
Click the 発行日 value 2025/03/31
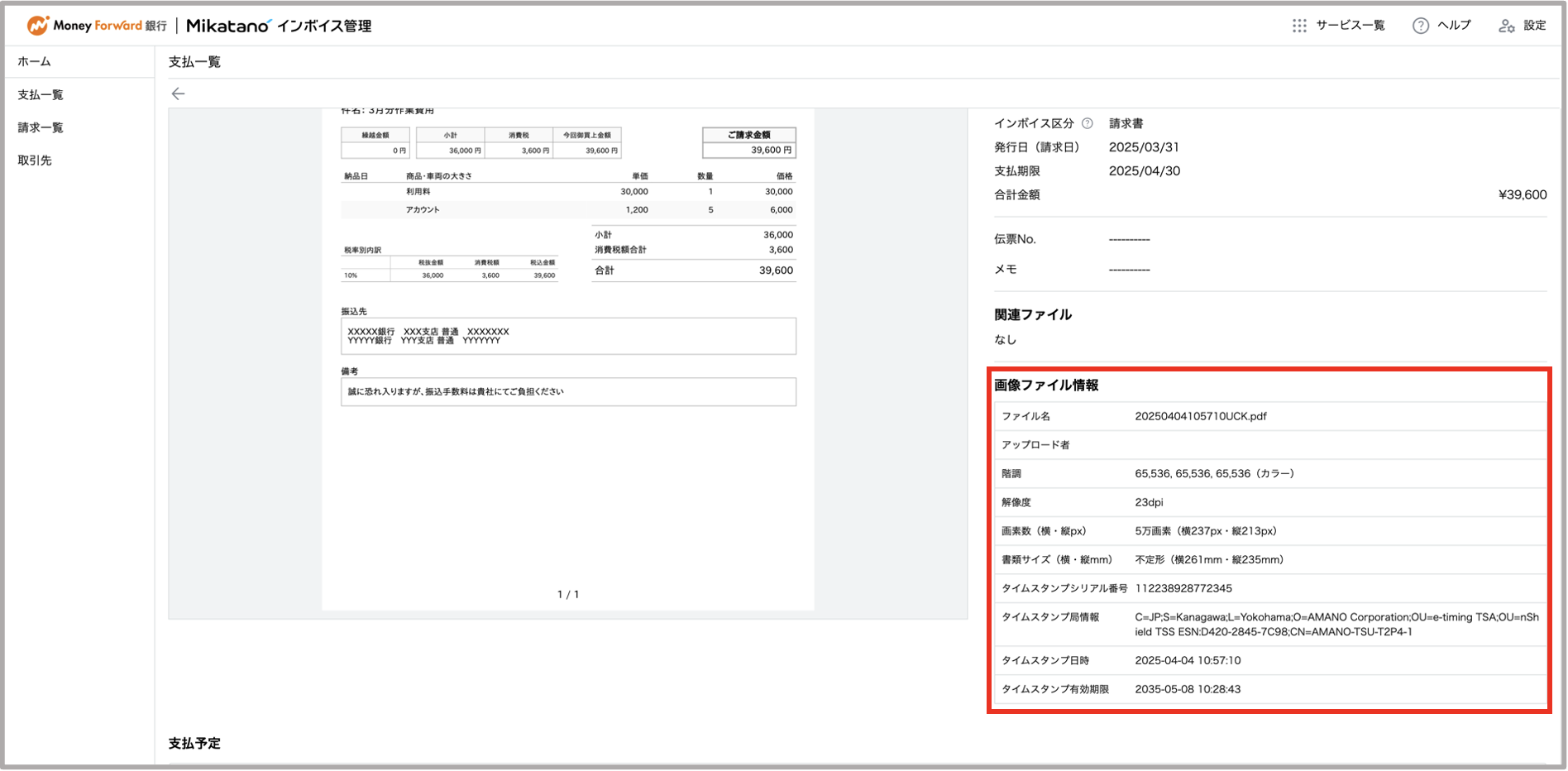(x=1144, y=147)
